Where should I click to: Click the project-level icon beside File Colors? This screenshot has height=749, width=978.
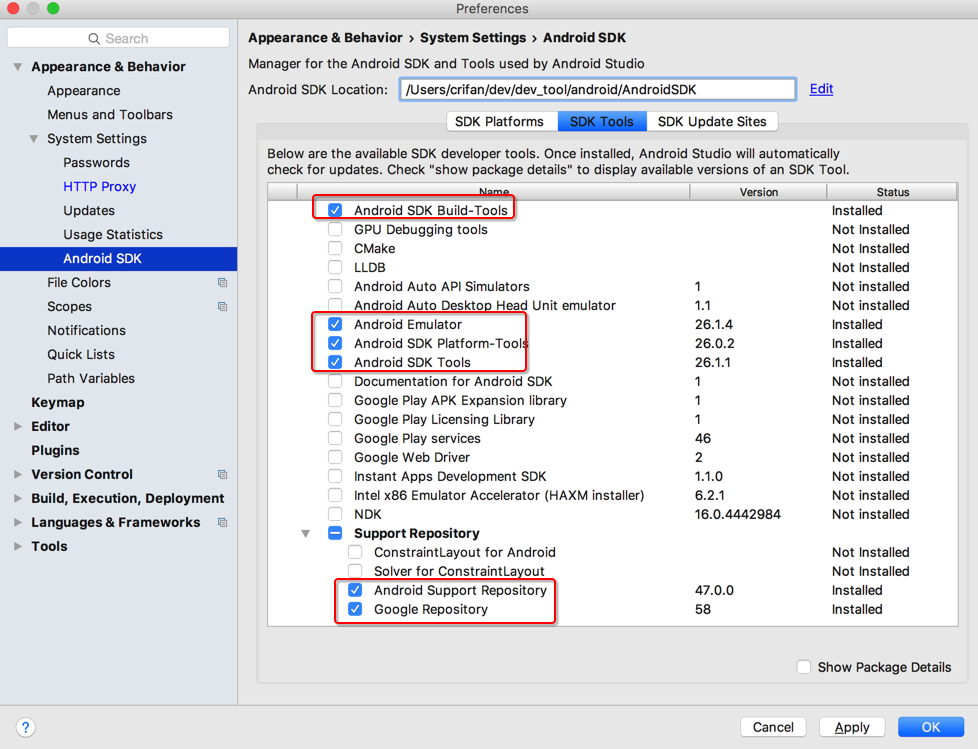point(222,283)
